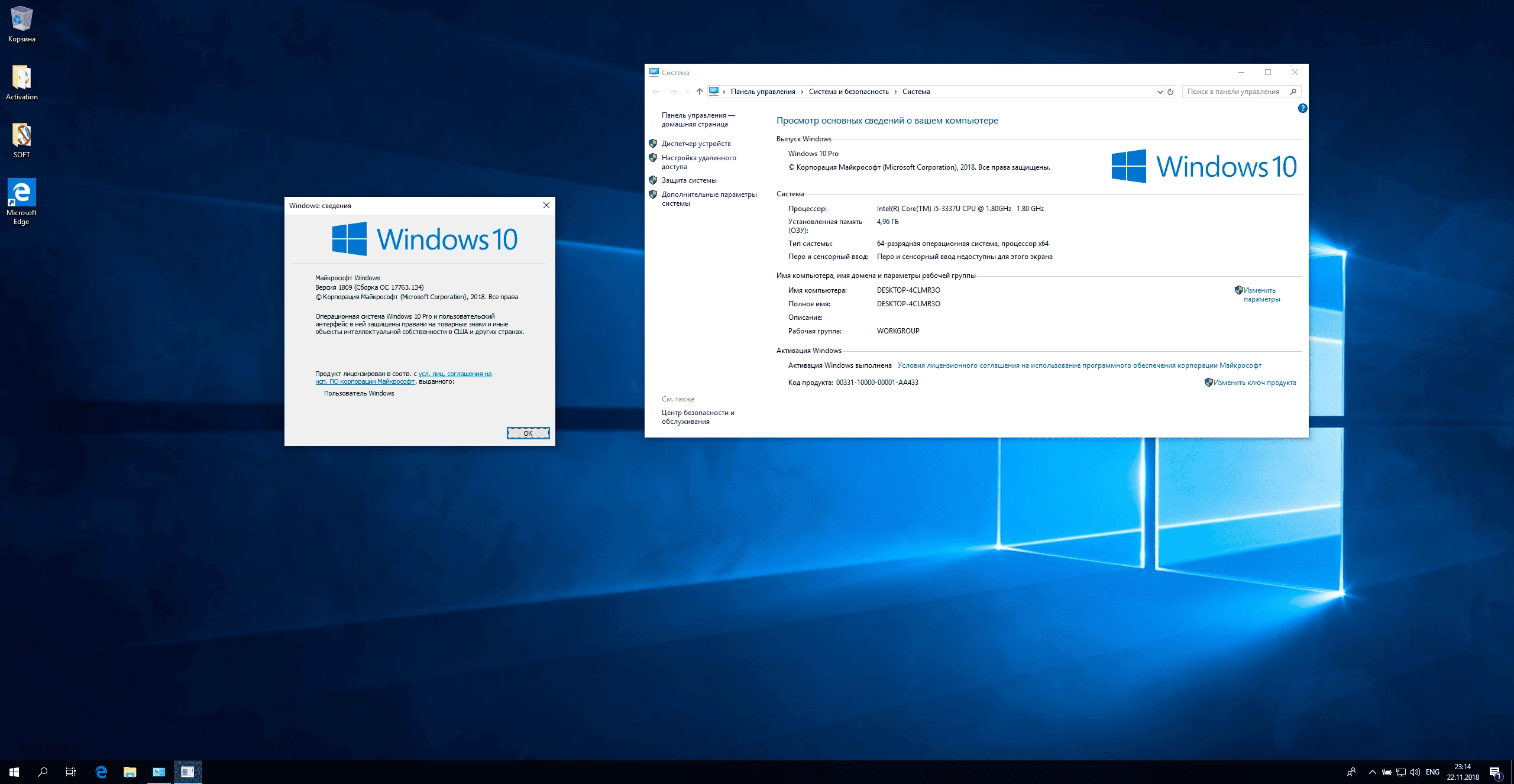Image resolution: width=1514 pixels, height=784 pixels.
Task: Click the forward arrow in Система window
Action: pyautogui.click(x=673, y=92)
